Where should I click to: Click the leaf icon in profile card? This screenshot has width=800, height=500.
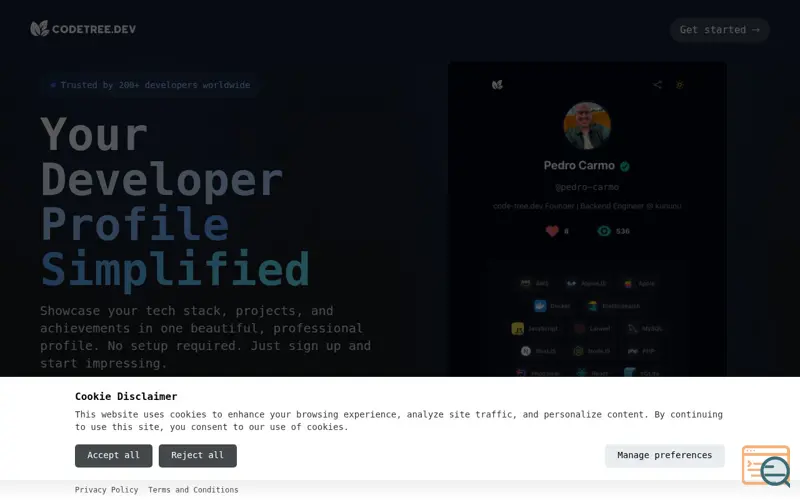497,85
